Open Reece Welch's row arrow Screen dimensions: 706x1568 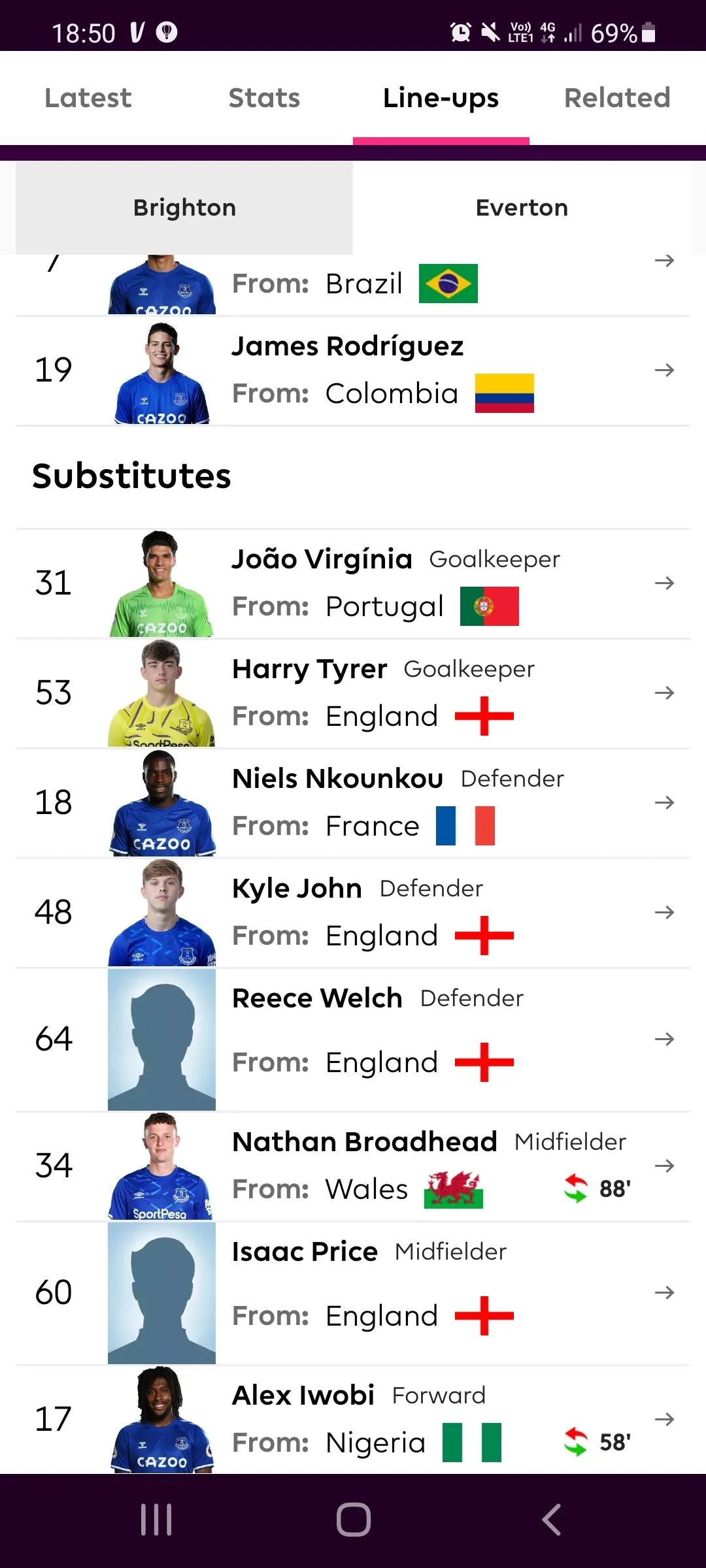click(664, 1039)
